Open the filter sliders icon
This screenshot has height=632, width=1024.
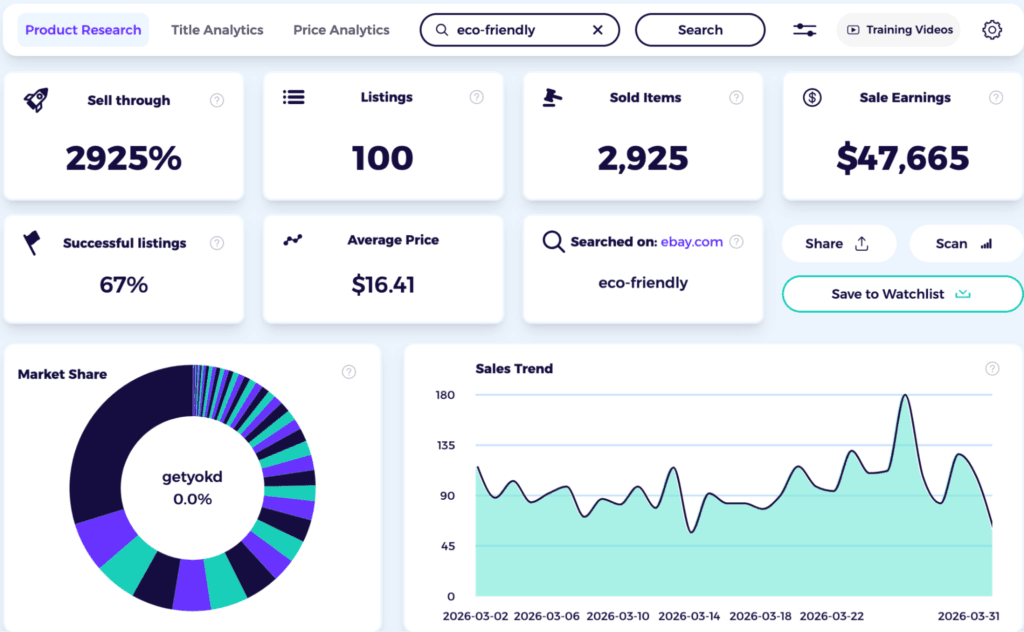[x=804, y=29]
